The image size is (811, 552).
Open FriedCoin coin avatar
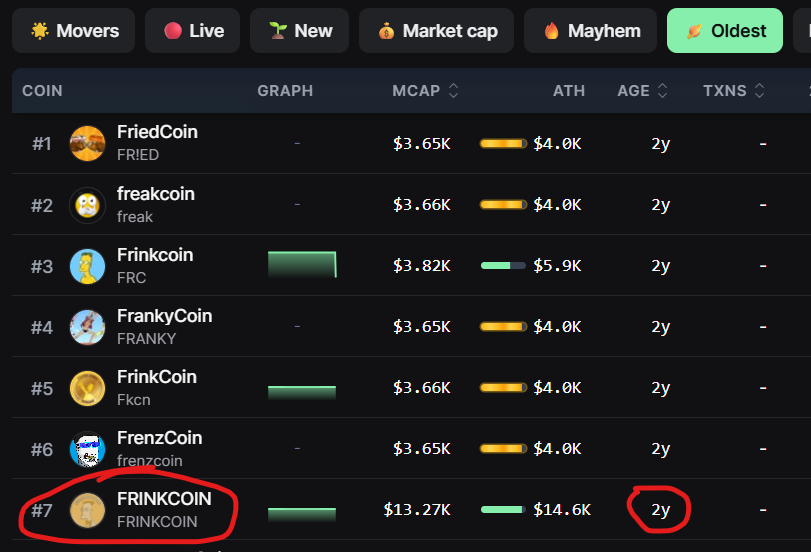tap(87, 143)
